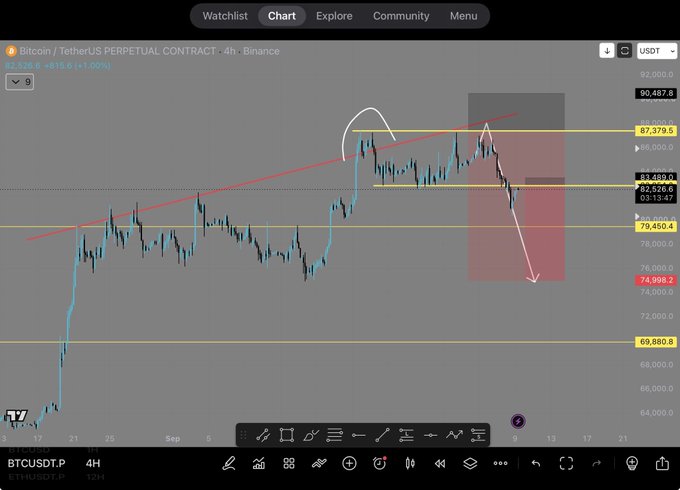The width and height of the screenshot is (680, 490).
Task: Click the 'Sep' date label on time axis
Action: (x=173, y=439)
